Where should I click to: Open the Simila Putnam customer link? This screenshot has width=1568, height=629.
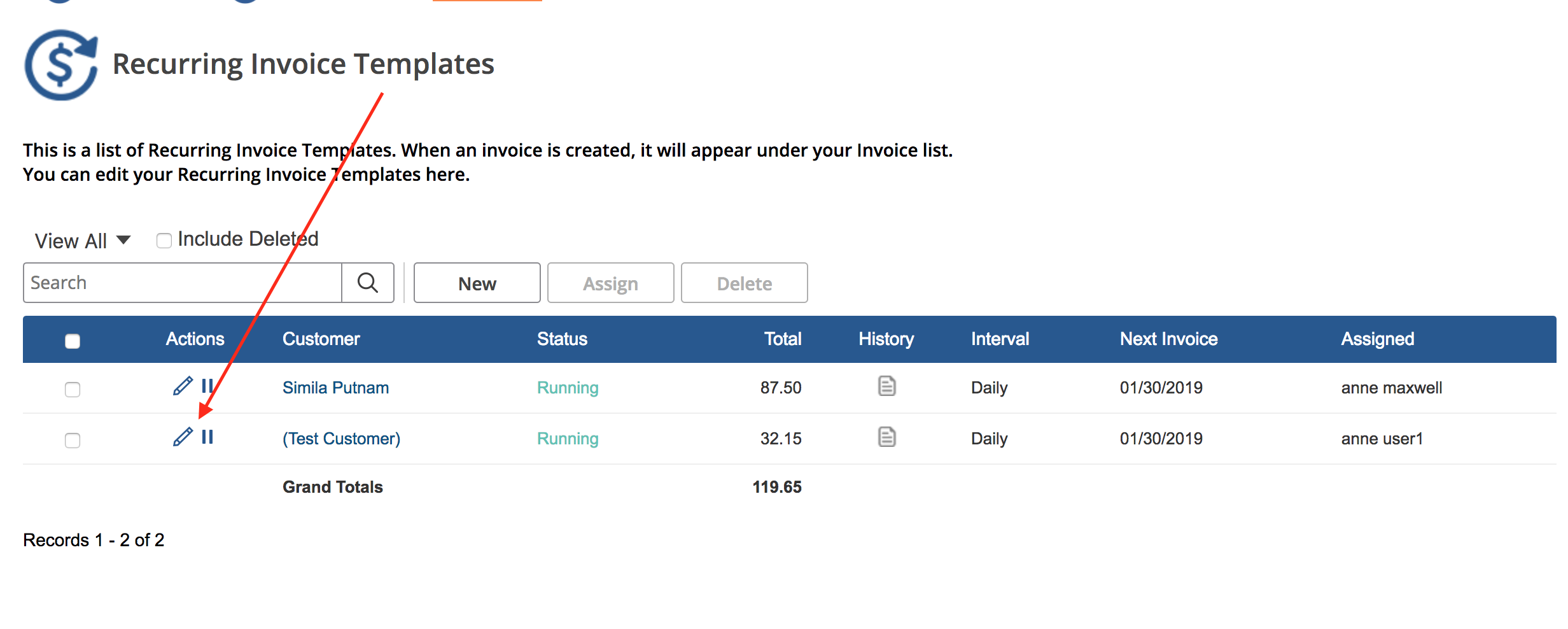(335, 388)
